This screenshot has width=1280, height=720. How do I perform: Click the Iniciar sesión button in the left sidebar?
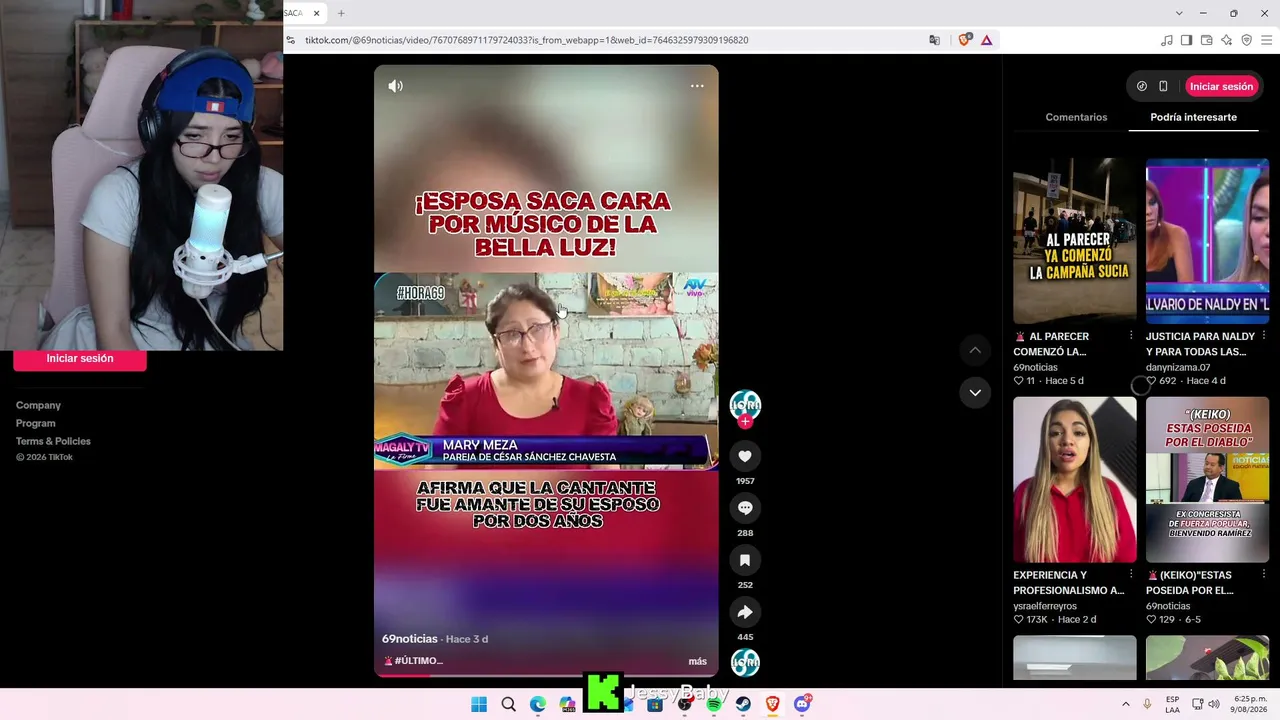80,358
